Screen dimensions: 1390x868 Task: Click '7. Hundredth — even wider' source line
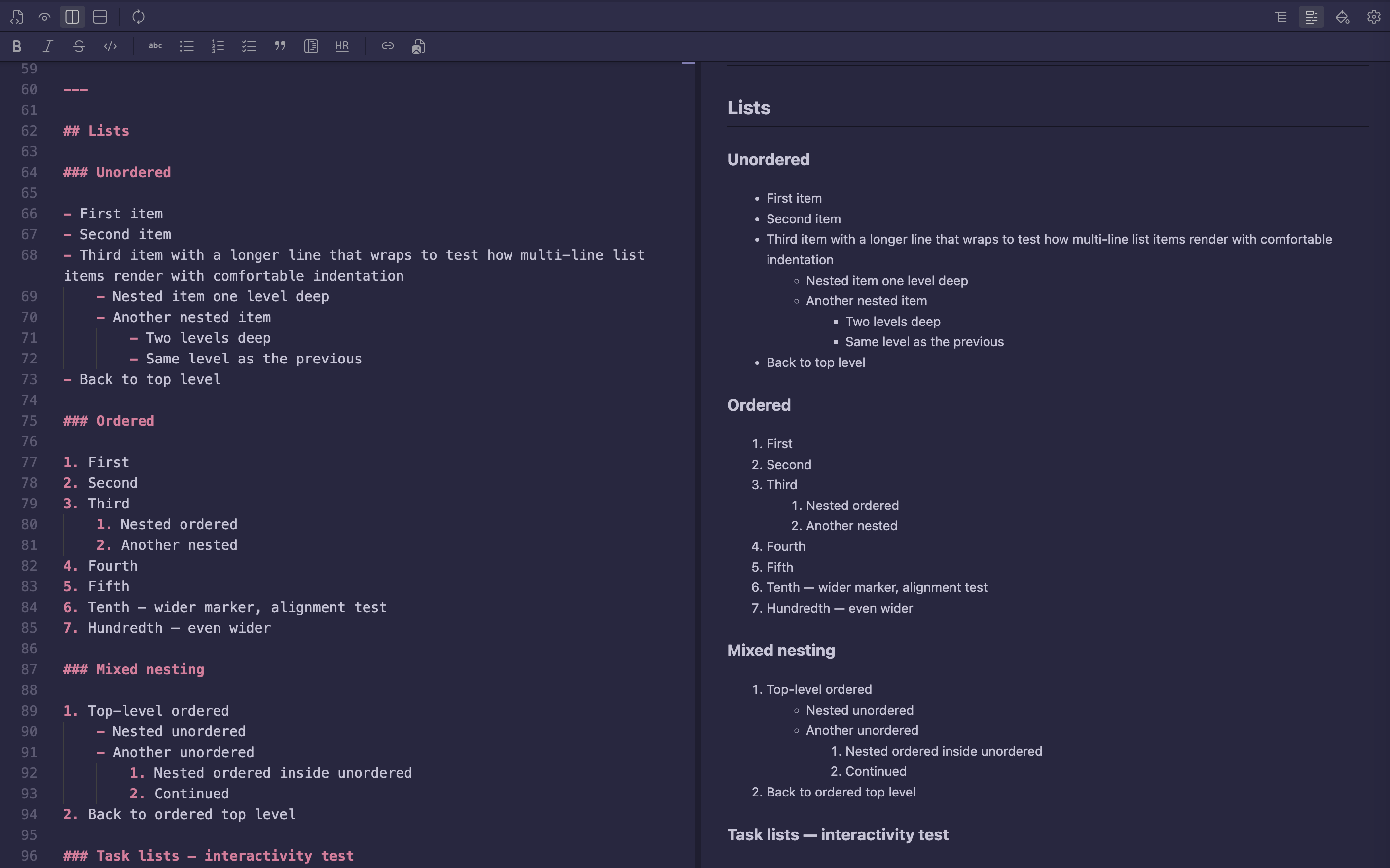tap(167, 628)
